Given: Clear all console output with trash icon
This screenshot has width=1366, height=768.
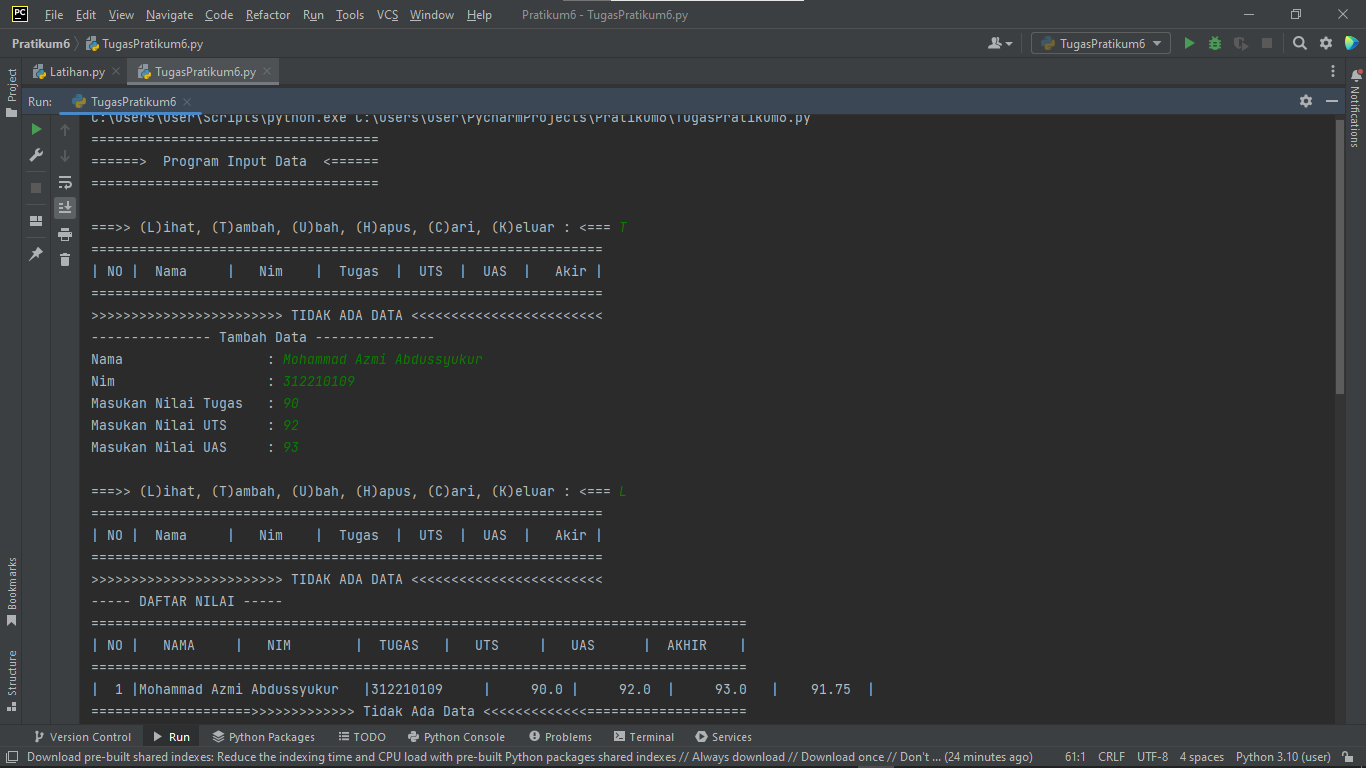Looking at the screenshot, I should point(65,260).
